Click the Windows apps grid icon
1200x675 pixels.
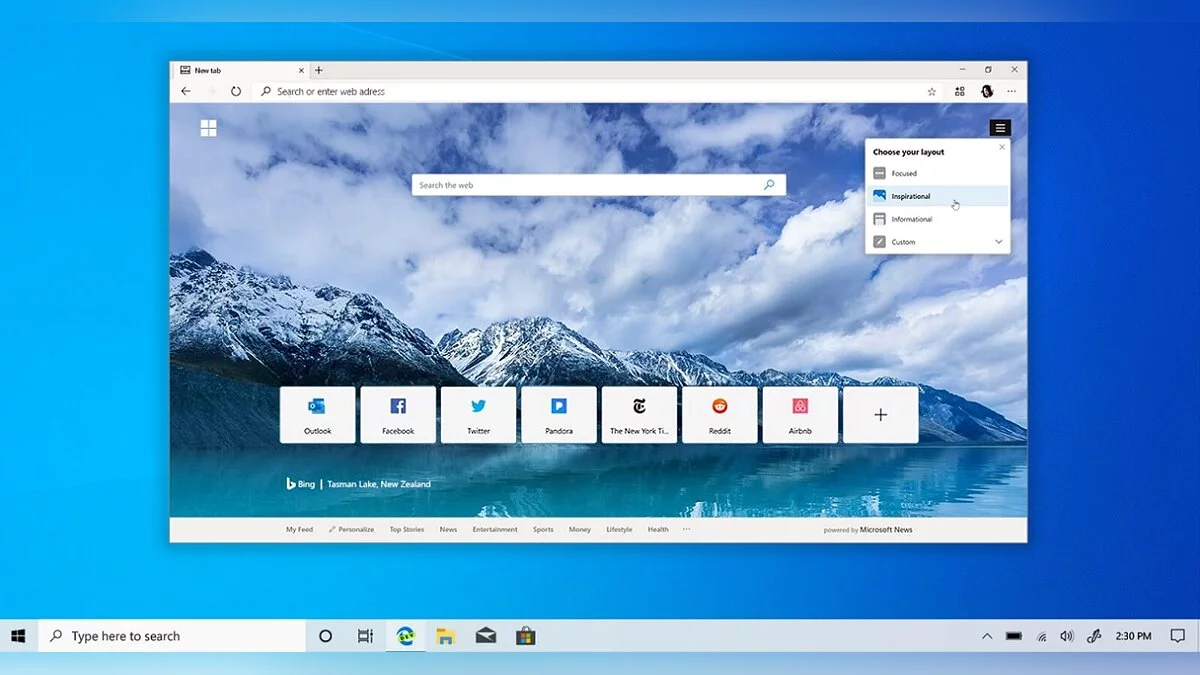click(x=208, y=128)
